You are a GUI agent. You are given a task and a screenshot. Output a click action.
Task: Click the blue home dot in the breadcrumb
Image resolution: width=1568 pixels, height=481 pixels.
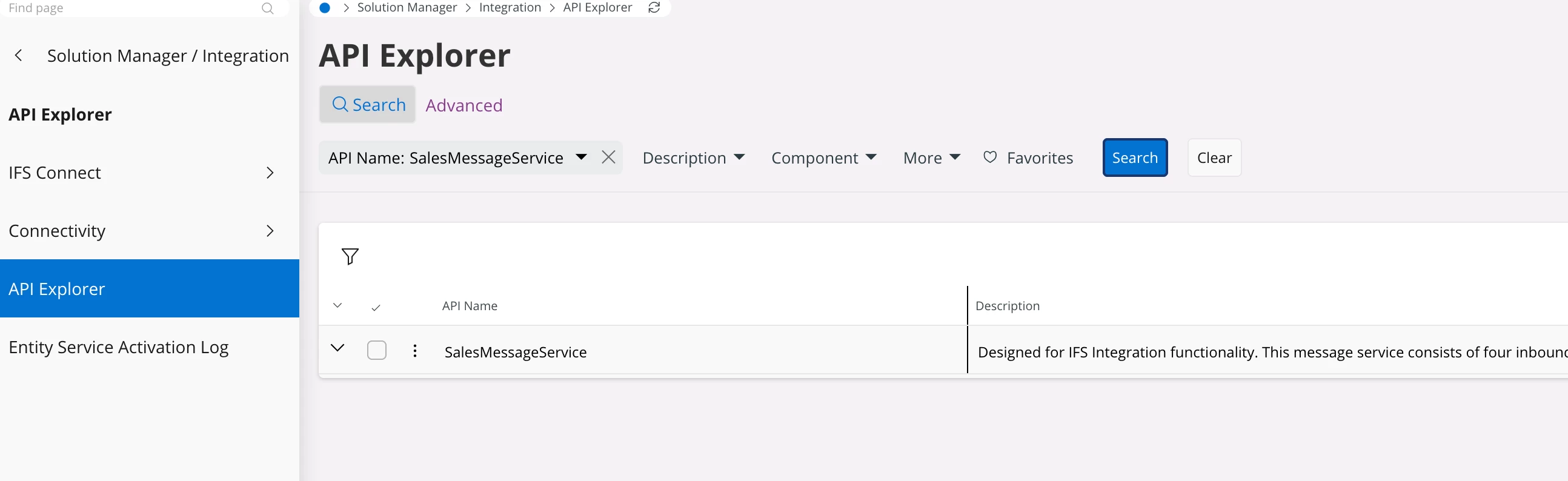pos(325,8)
